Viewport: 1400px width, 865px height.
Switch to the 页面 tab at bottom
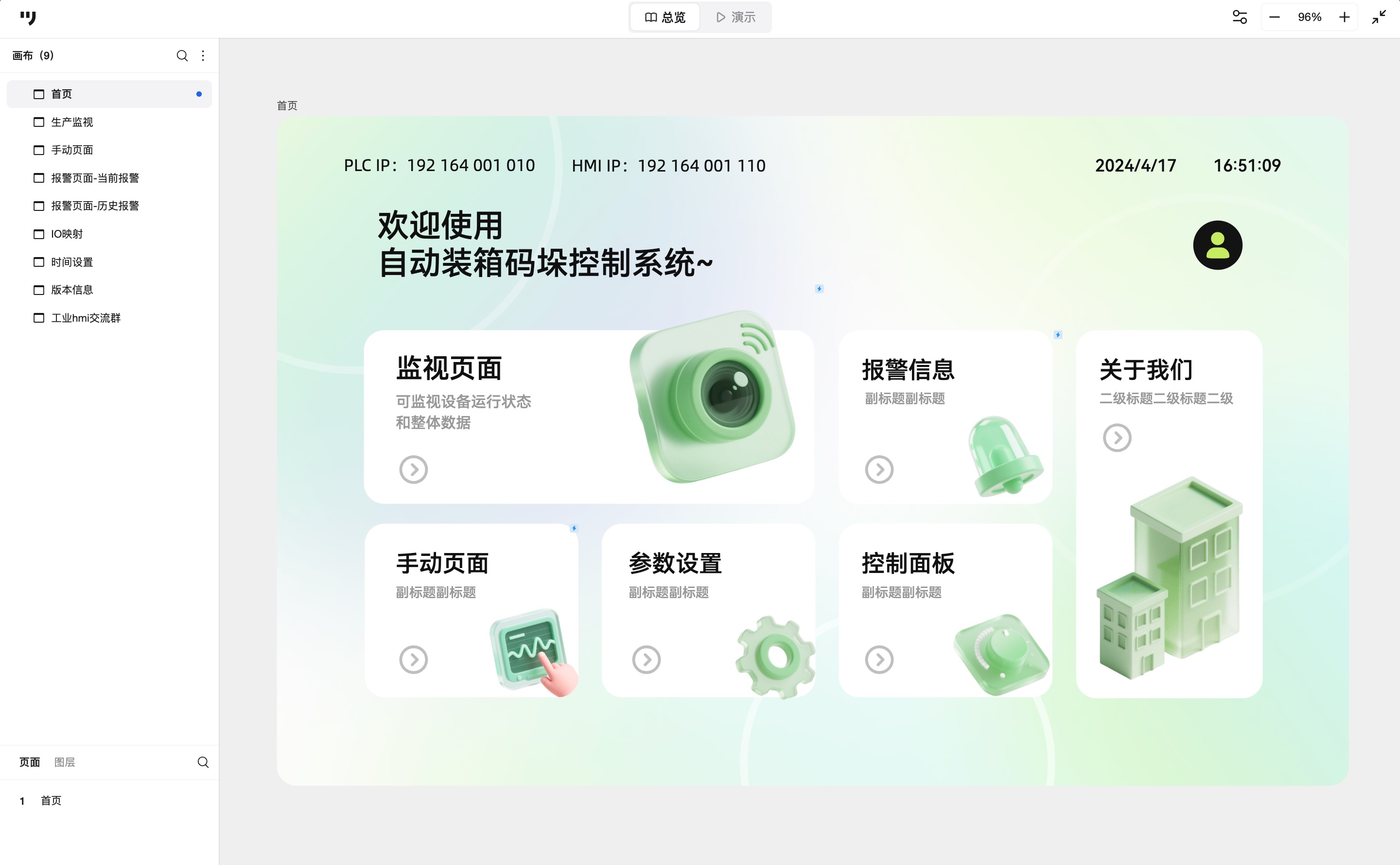30,762
